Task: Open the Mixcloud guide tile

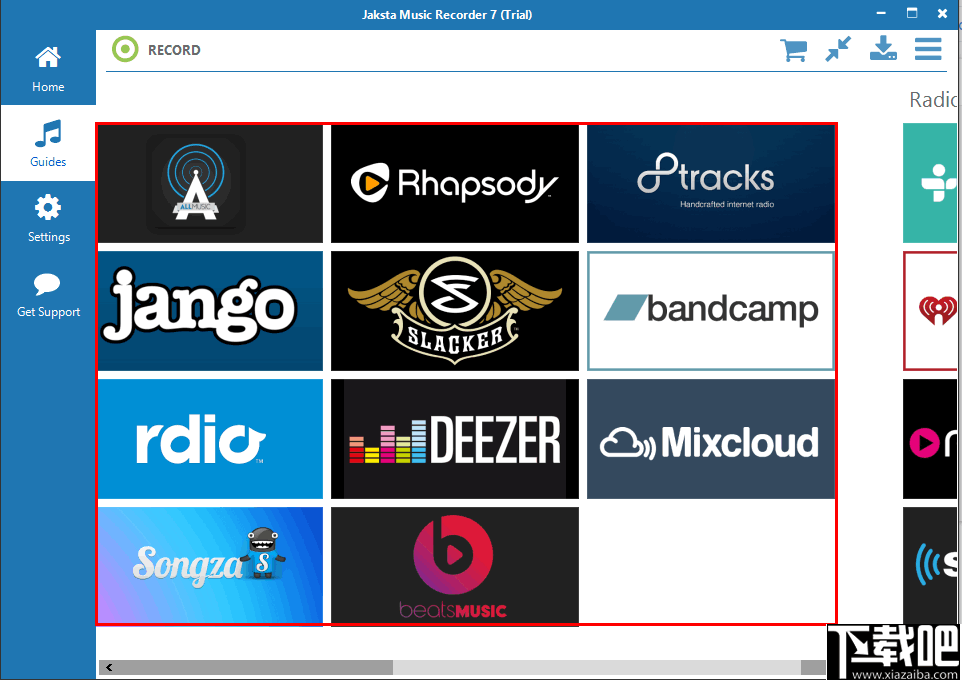Action: point(710,439)
